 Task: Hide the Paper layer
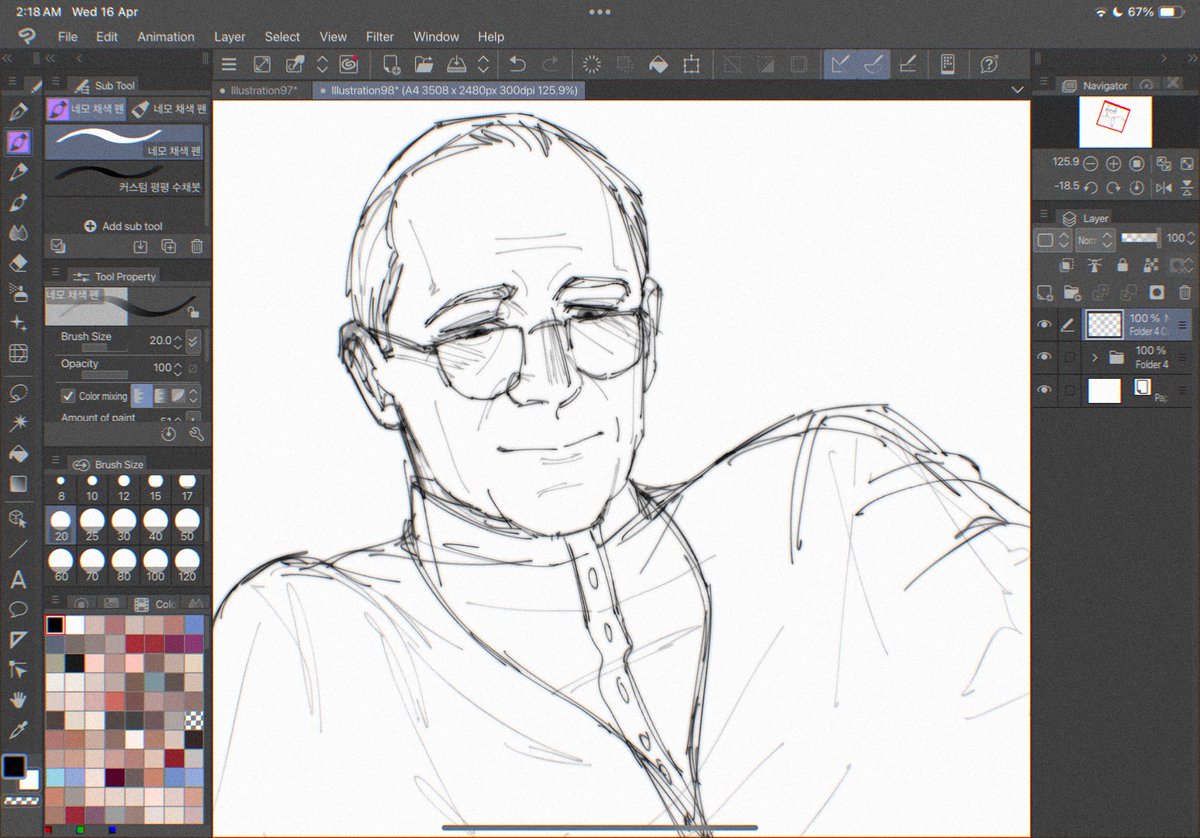[1044, 390]
